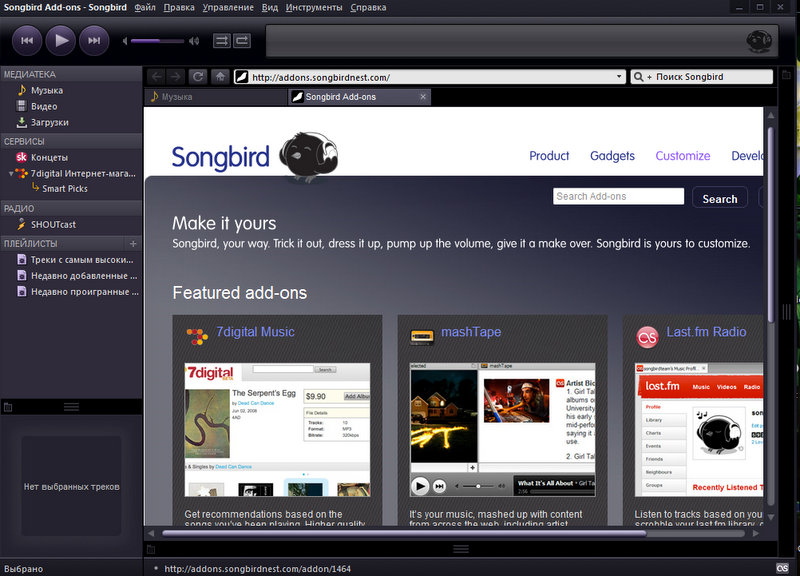The height and width of the screenshot is (576, 800).
Task: Open the Gadgets page link
Action: 612,156
